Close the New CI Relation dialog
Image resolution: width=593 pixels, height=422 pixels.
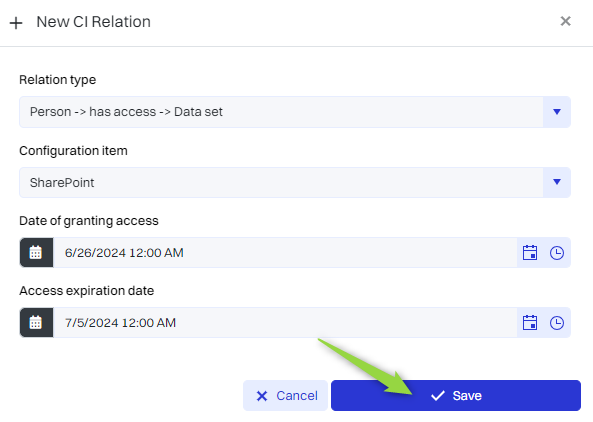[565, 21]
